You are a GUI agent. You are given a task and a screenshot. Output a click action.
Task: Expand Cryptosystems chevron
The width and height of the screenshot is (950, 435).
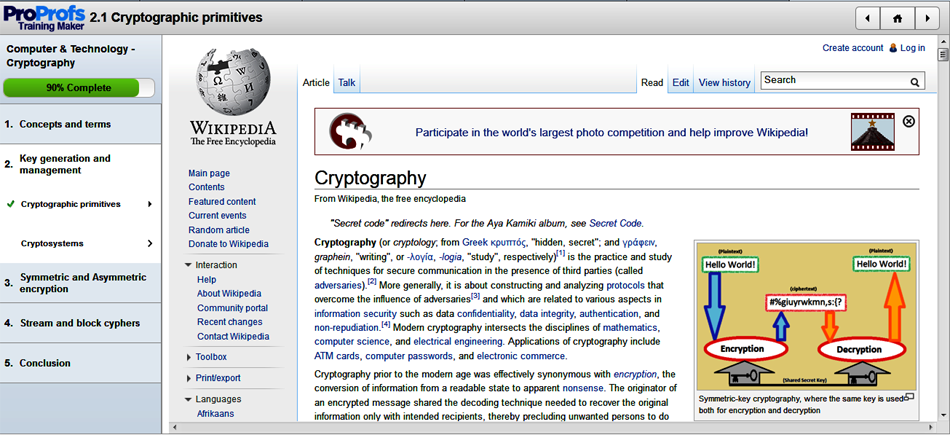150,244
